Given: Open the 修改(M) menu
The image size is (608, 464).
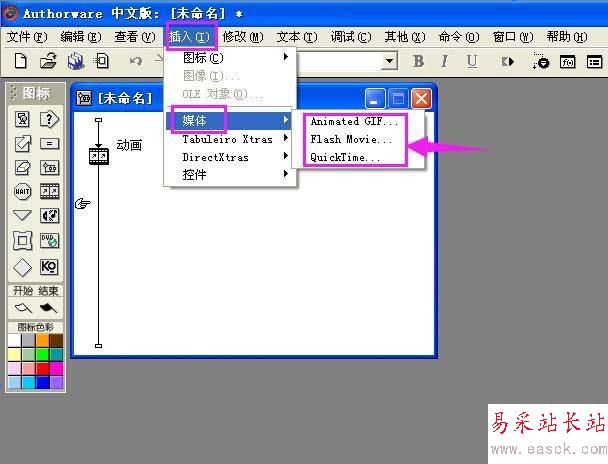Looking at the screenshot, I should coord(243,37).
